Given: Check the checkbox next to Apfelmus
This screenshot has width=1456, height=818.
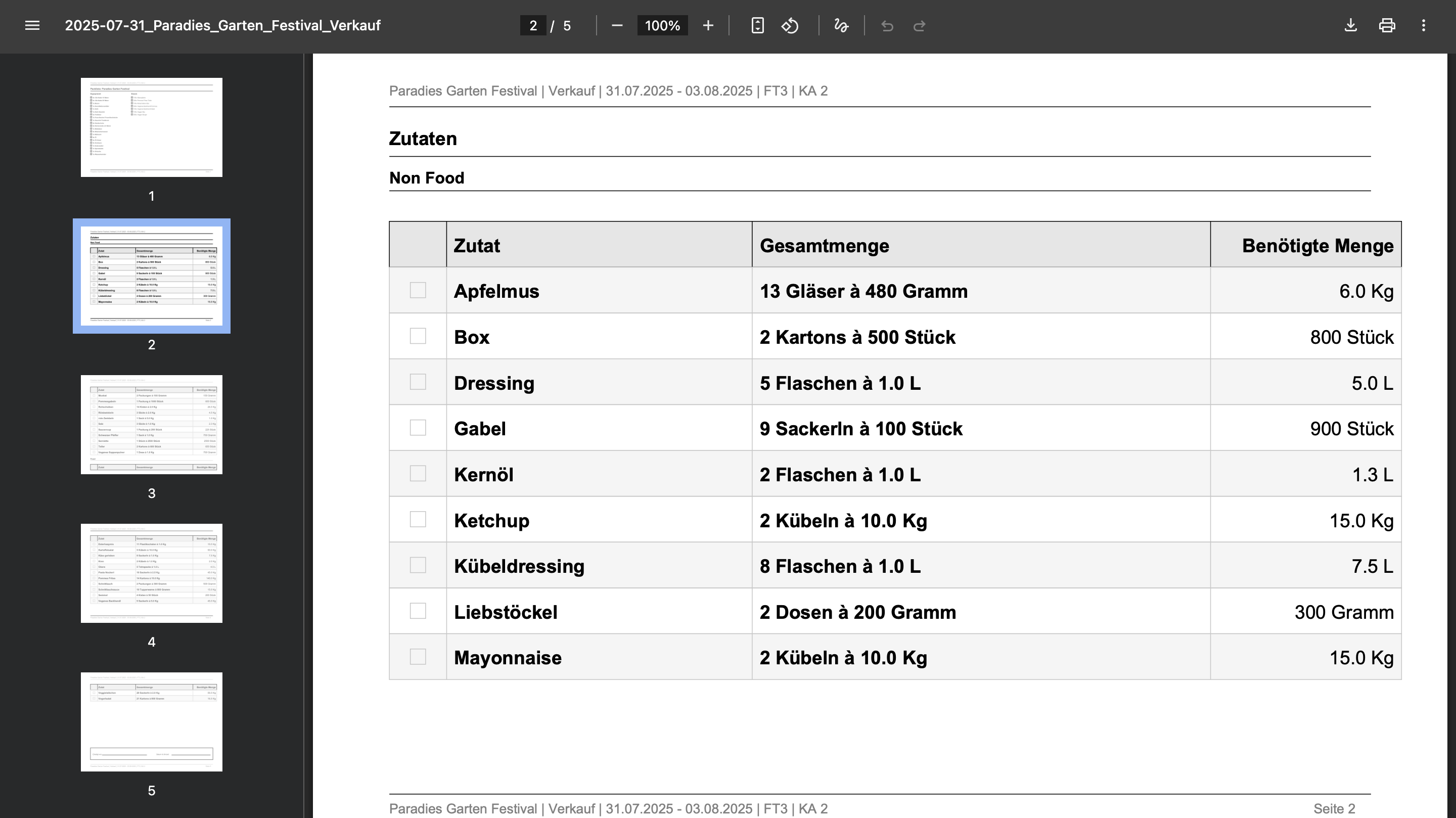Looking at the screenshot, I should tap(418, 291).
